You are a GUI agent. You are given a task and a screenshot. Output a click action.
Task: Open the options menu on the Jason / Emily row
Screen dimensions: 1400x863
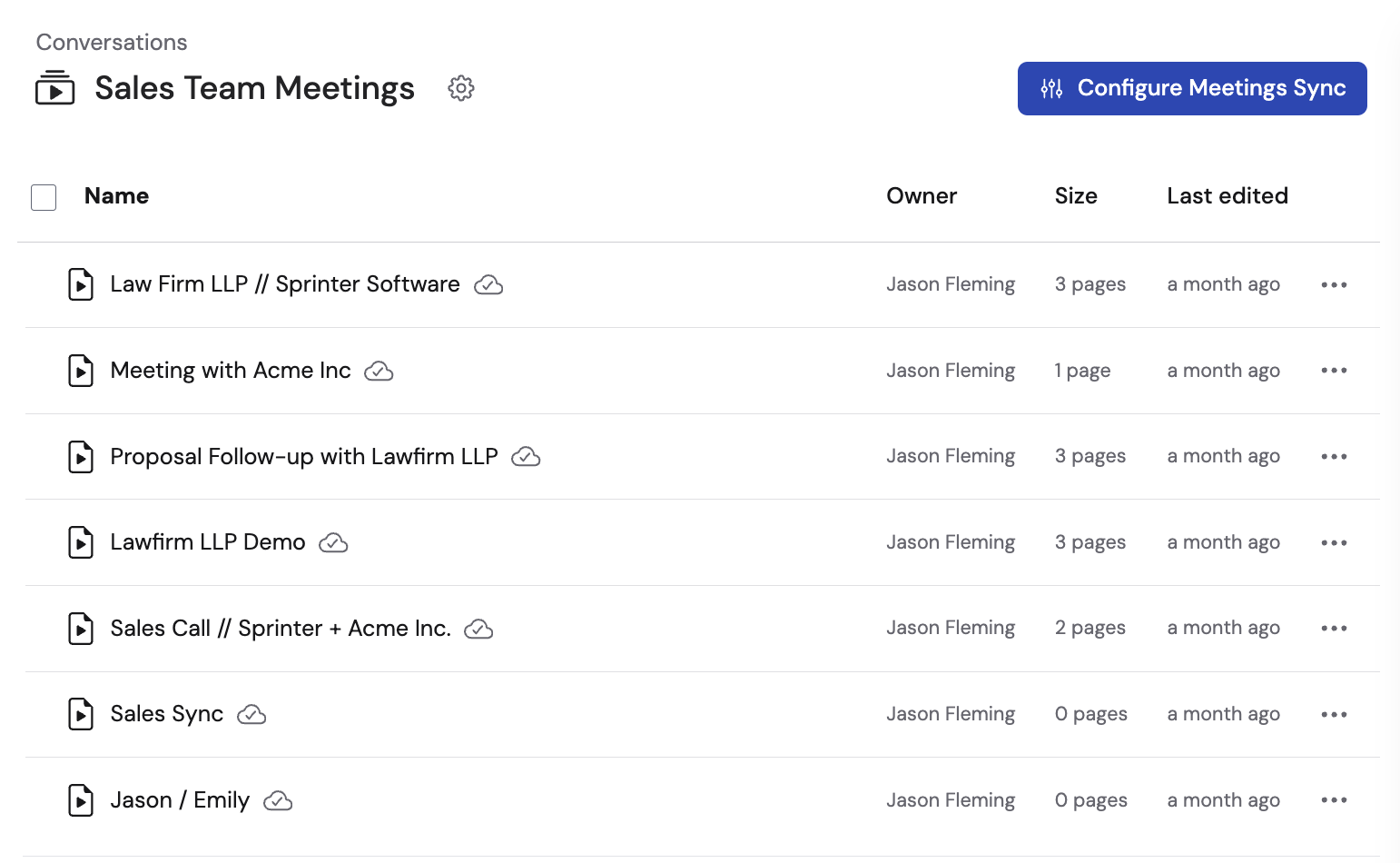tap(1334, 800)
